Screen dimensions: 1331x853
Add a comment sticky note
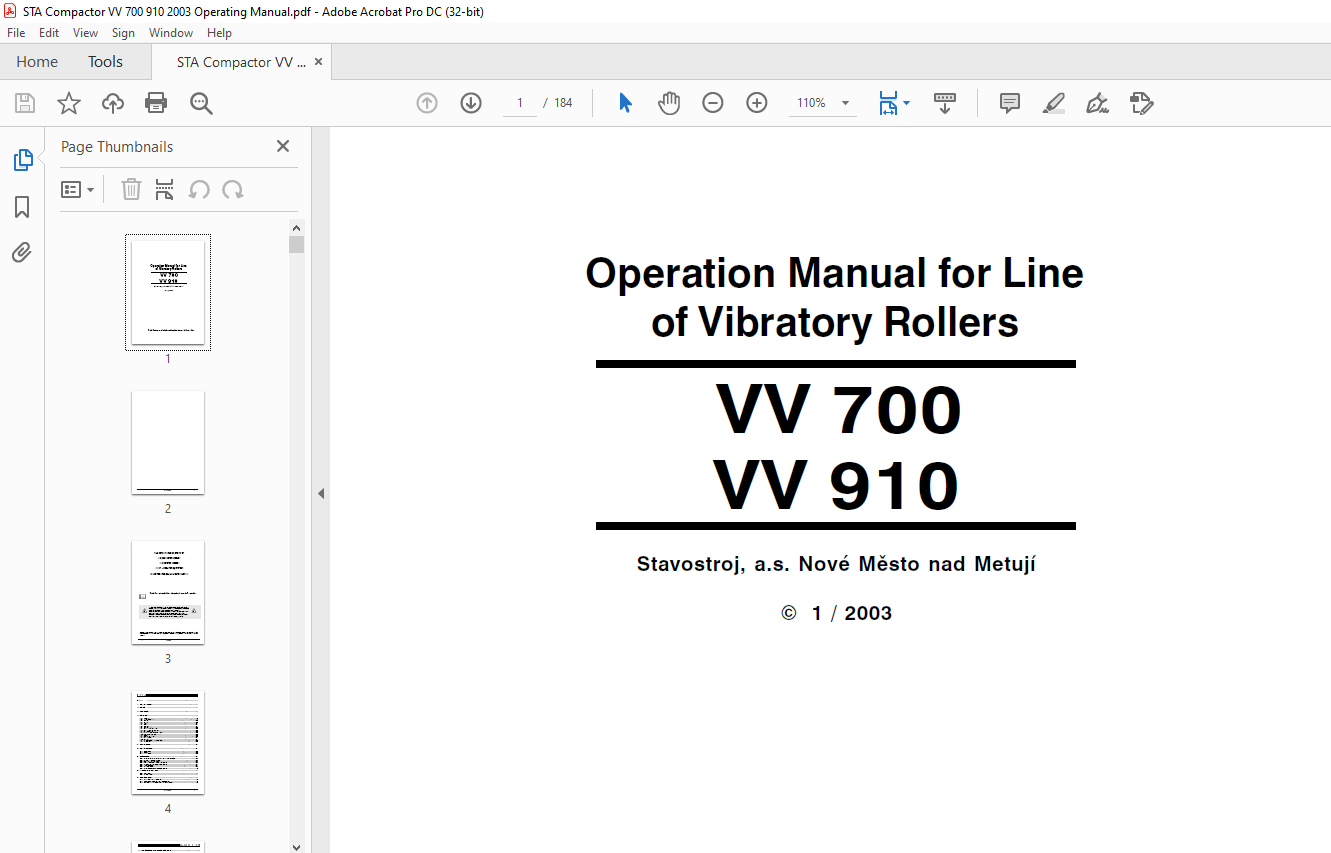1010,103
